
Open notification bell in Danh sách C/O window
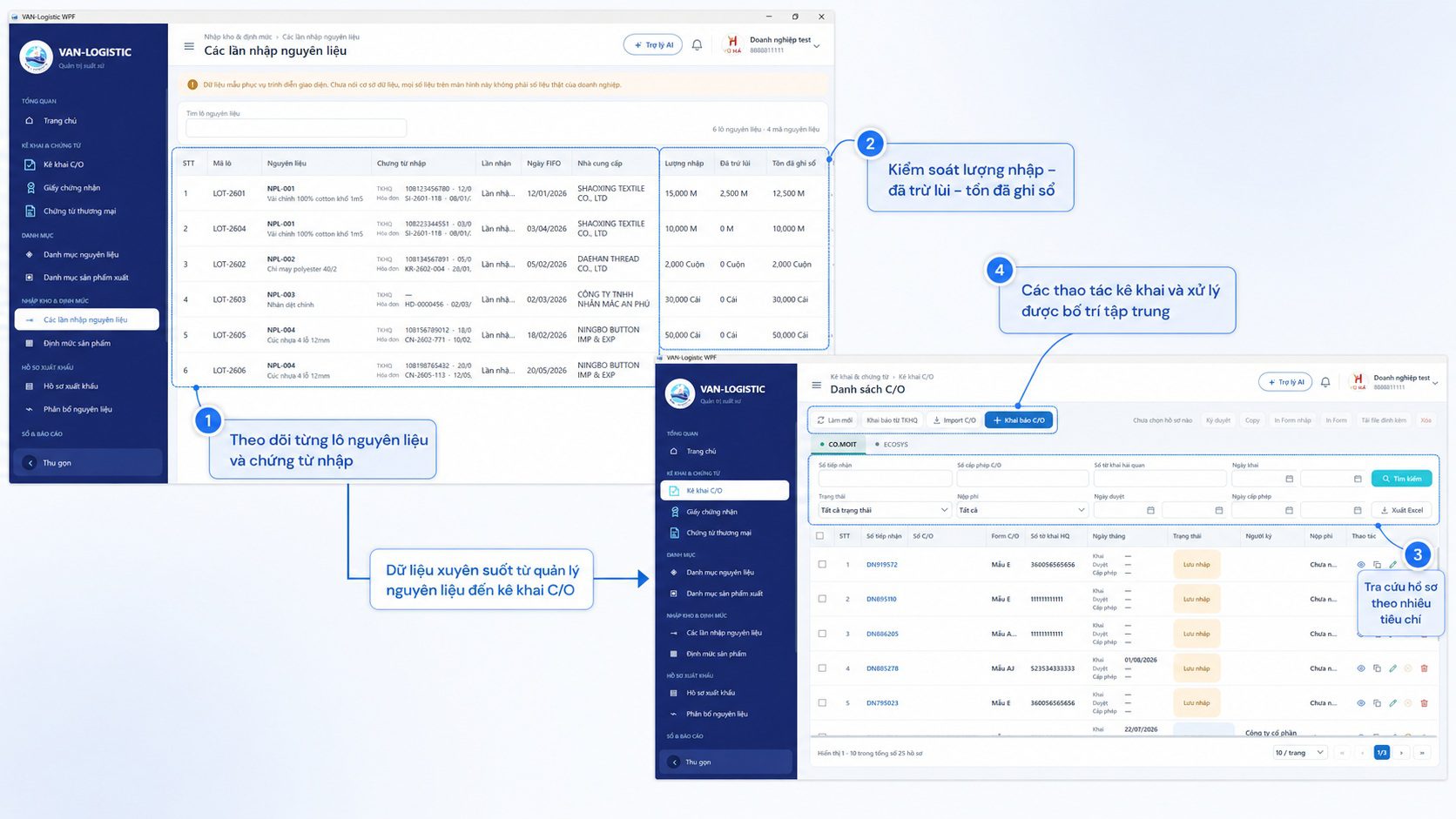(1325, 382)
